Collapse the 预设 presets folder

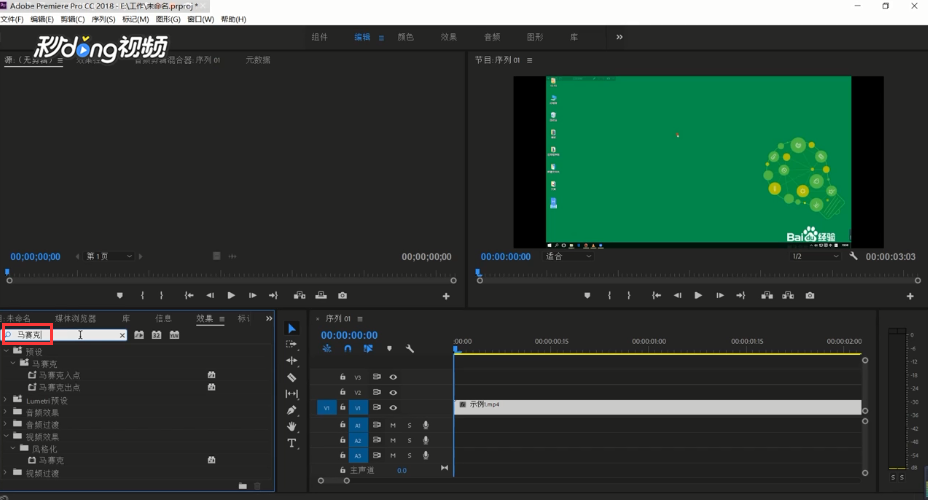click(6, 351)
